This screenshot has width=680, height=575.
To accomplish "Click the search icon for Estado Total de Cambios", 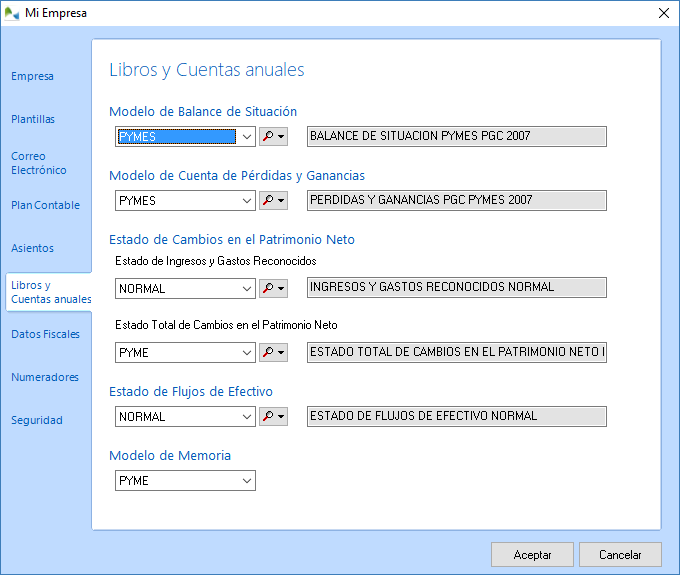I will point(273,352).
